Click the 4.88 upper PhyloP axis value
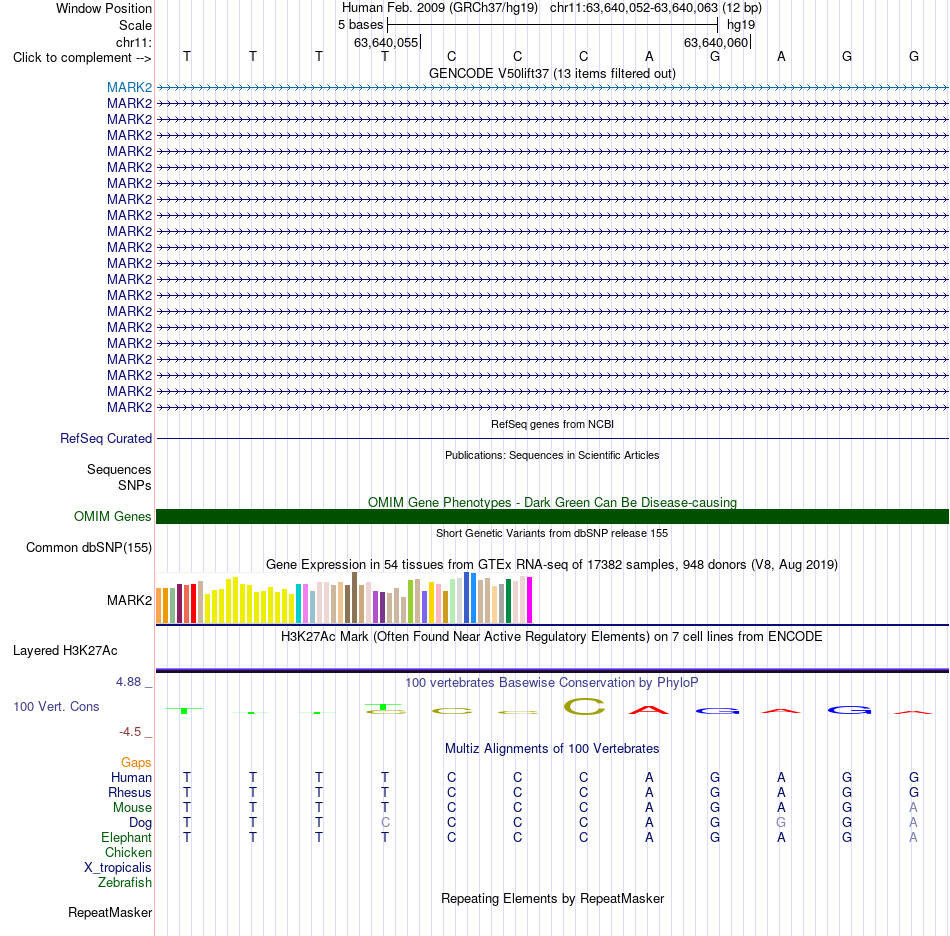Viewport: 950px width, 936px height. [x=128, y=682]
